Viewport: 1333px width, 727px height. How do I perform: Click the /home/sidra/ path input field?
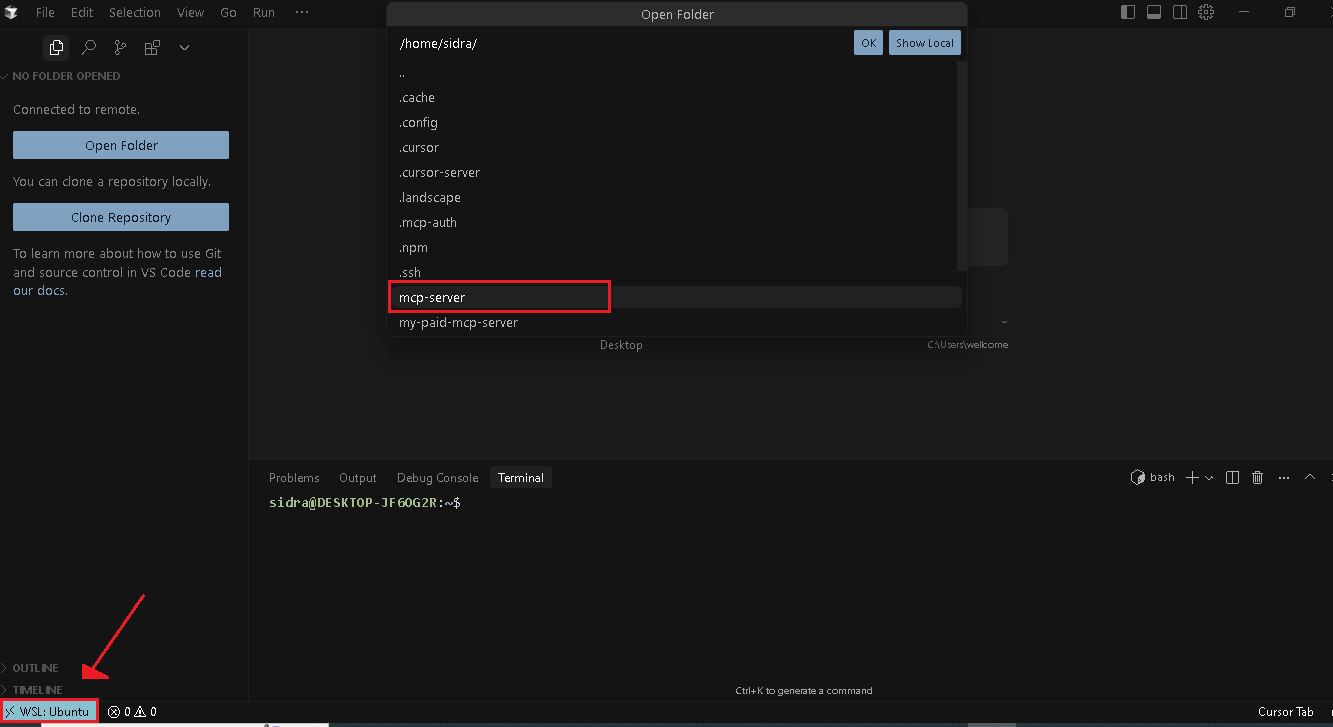coord(620,44)
